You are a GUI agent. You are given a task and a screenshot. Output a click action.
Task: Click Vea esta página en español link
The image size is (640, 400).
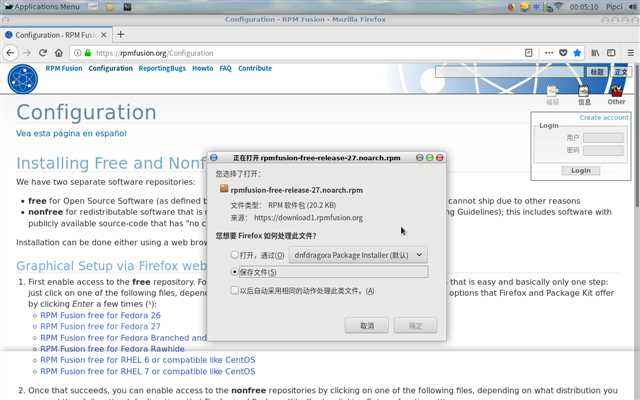[71, 133]
